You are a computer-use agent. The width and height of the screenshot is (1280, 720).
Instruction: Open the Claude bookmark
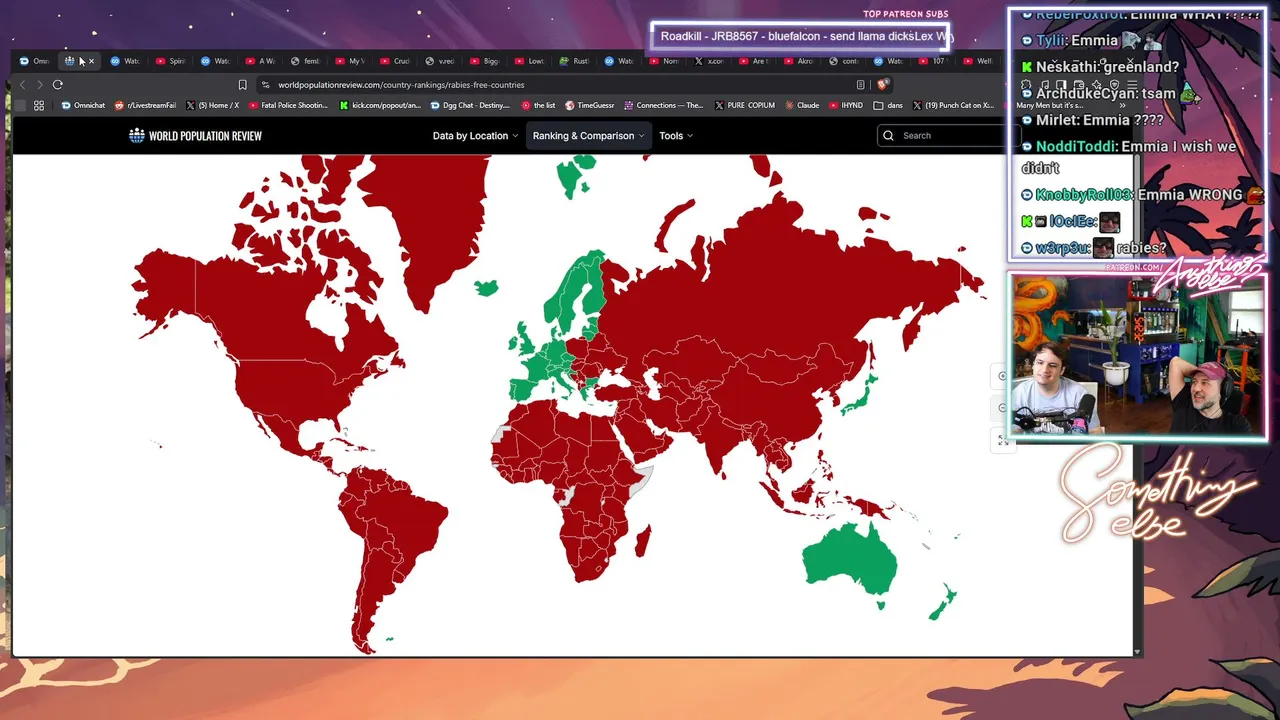pyautogui.click(x=803, y=105)
